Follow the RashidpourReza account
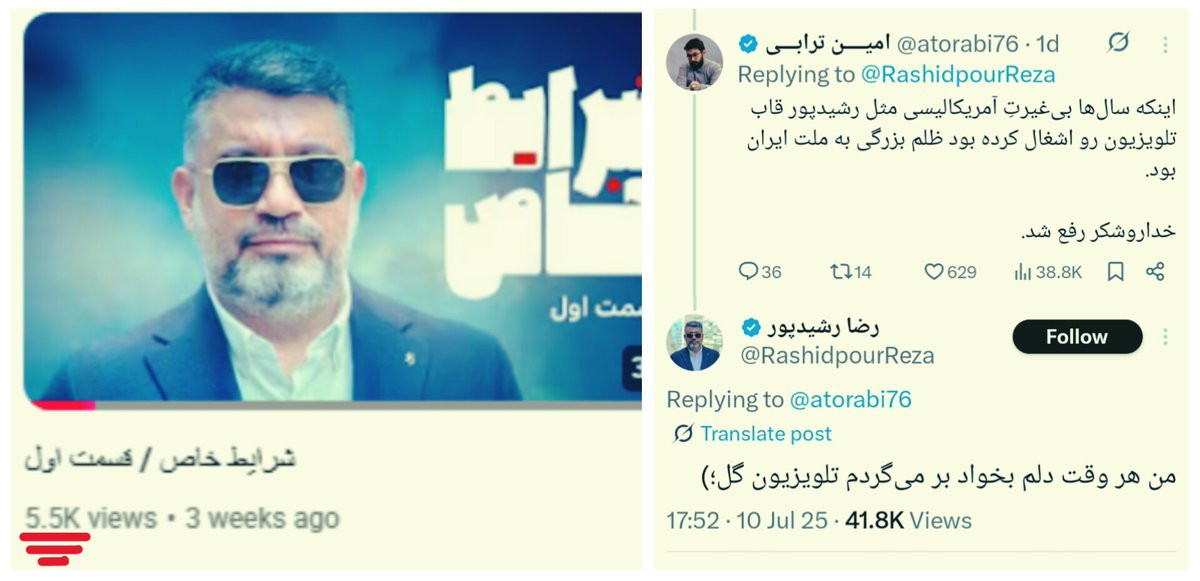1200x581 pixels. pyautogui.click(x=1077, y=337)
